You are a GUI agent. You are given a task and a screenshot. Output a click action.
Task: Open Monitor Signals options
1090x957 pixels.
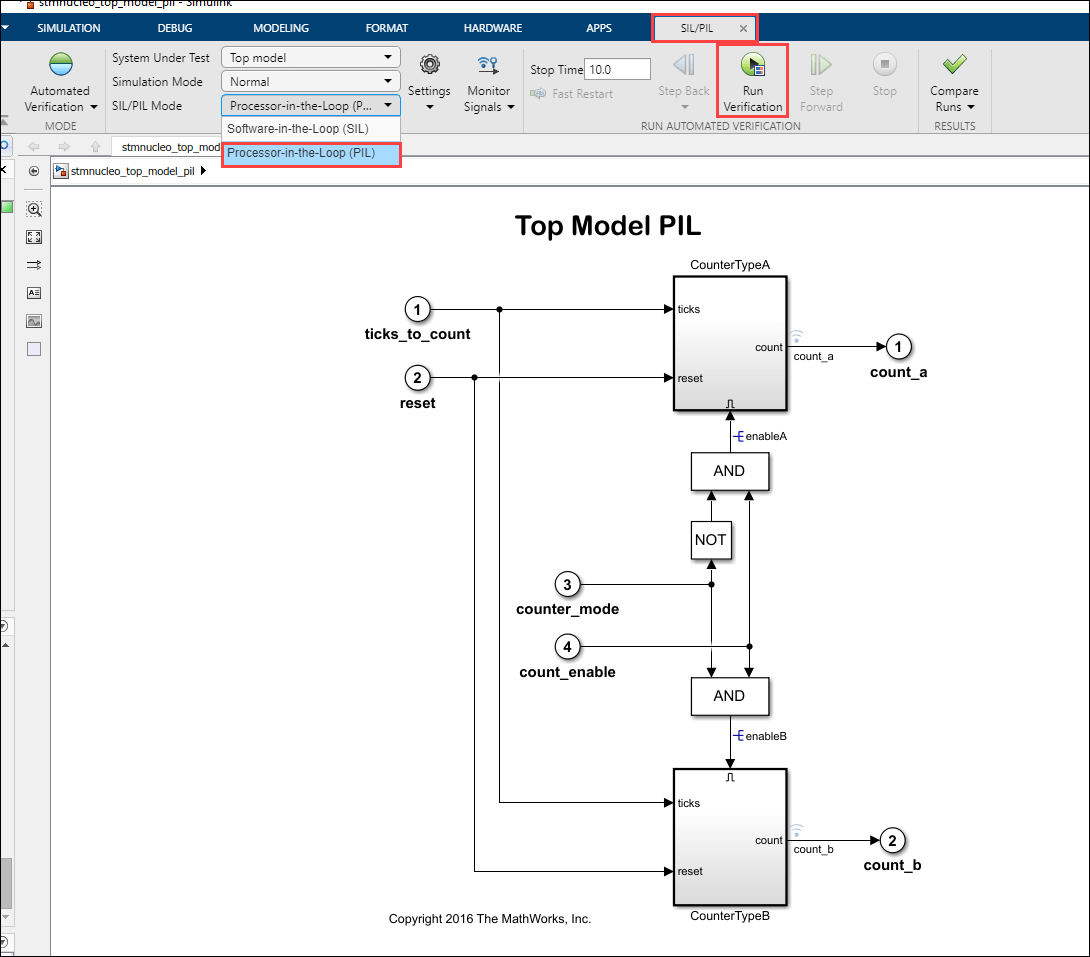click(488, 82)
